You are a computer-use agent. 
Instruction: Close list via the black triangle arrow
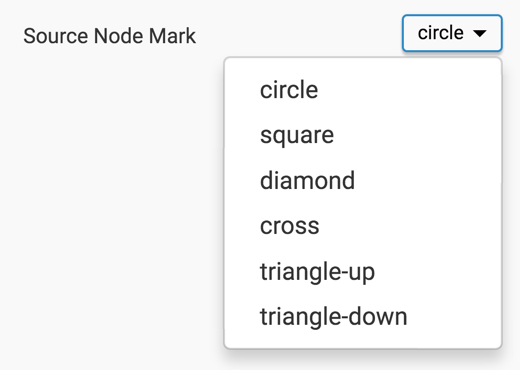pos(480,33)
